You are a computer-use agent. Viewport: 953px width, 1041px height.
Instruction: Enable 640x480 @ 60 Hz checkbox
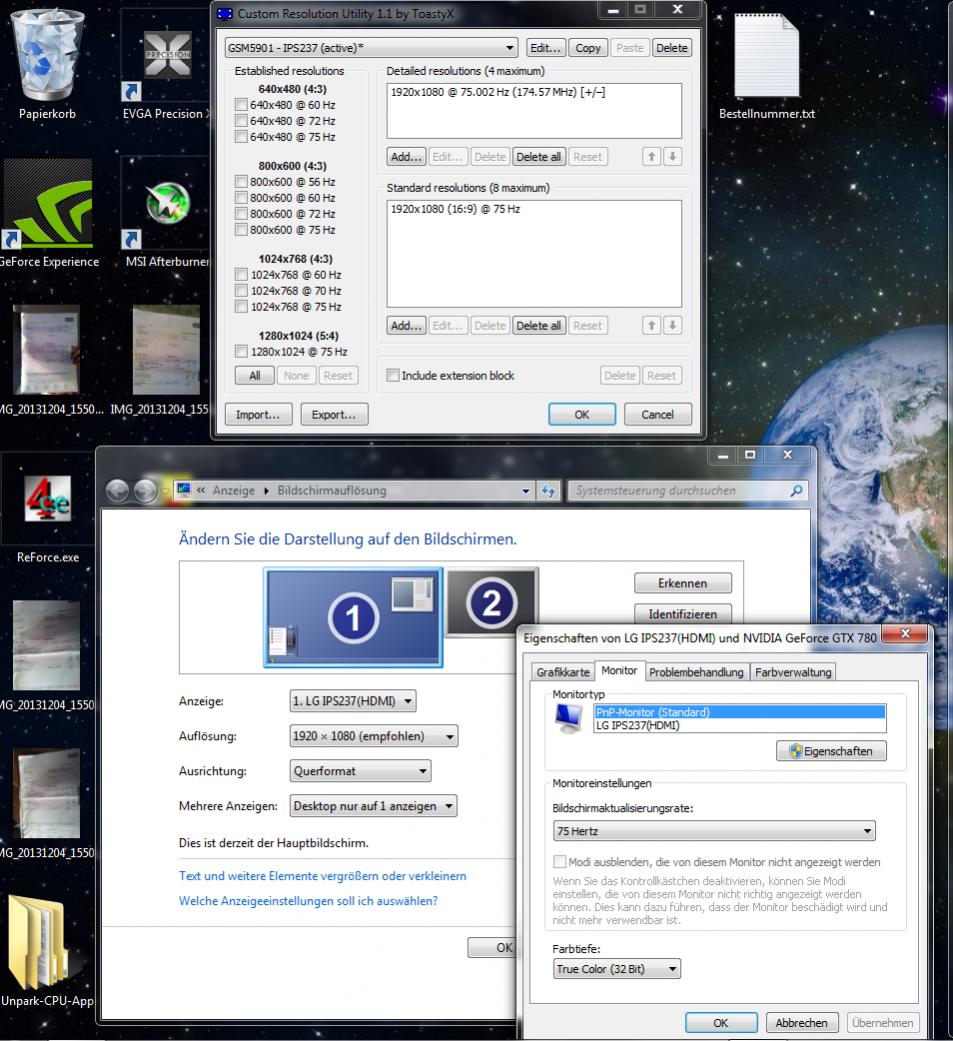(x=241, y=105)
